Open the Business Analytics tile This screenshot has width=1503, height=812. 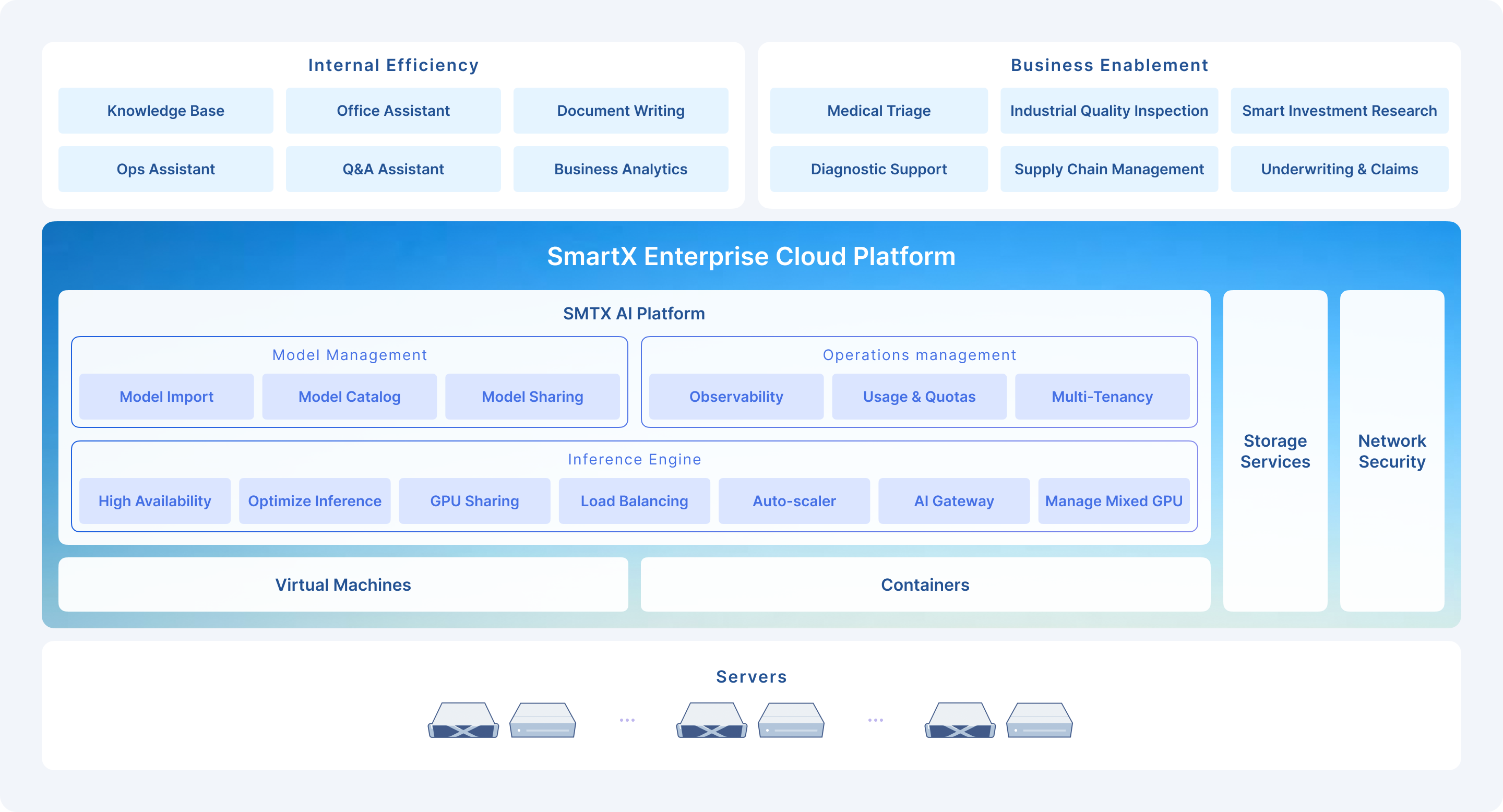[621, 169]
